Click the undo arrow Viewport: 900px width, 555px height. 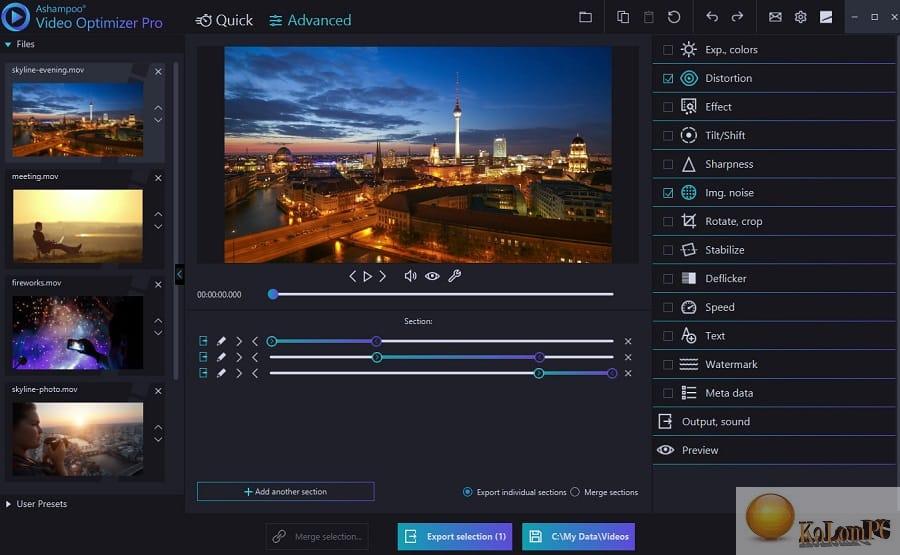[712, 17]
